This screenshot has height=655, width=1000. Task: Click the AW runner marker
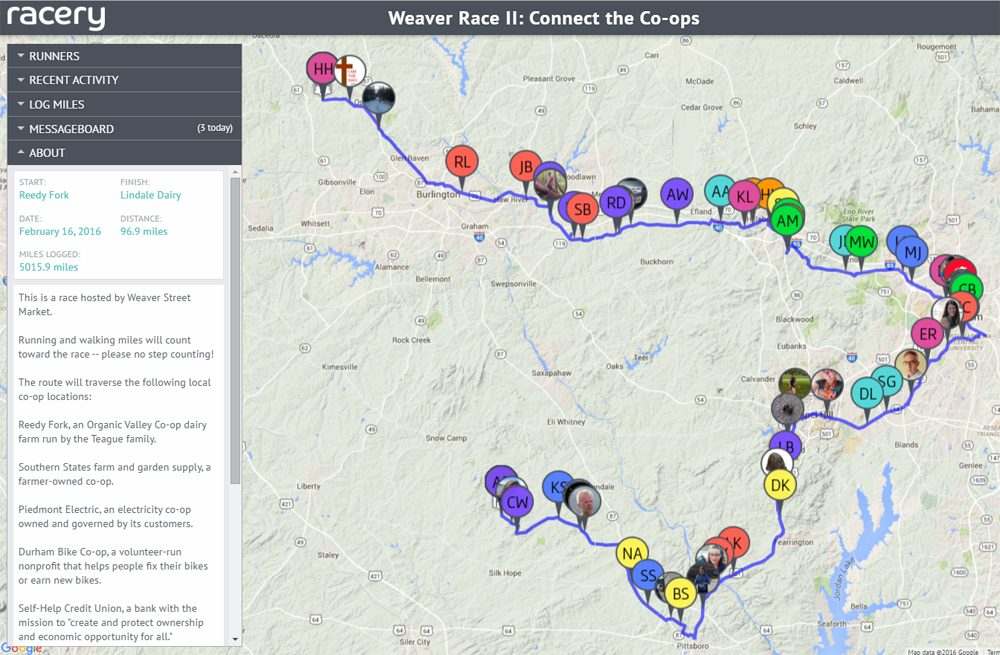pos(677,194)
